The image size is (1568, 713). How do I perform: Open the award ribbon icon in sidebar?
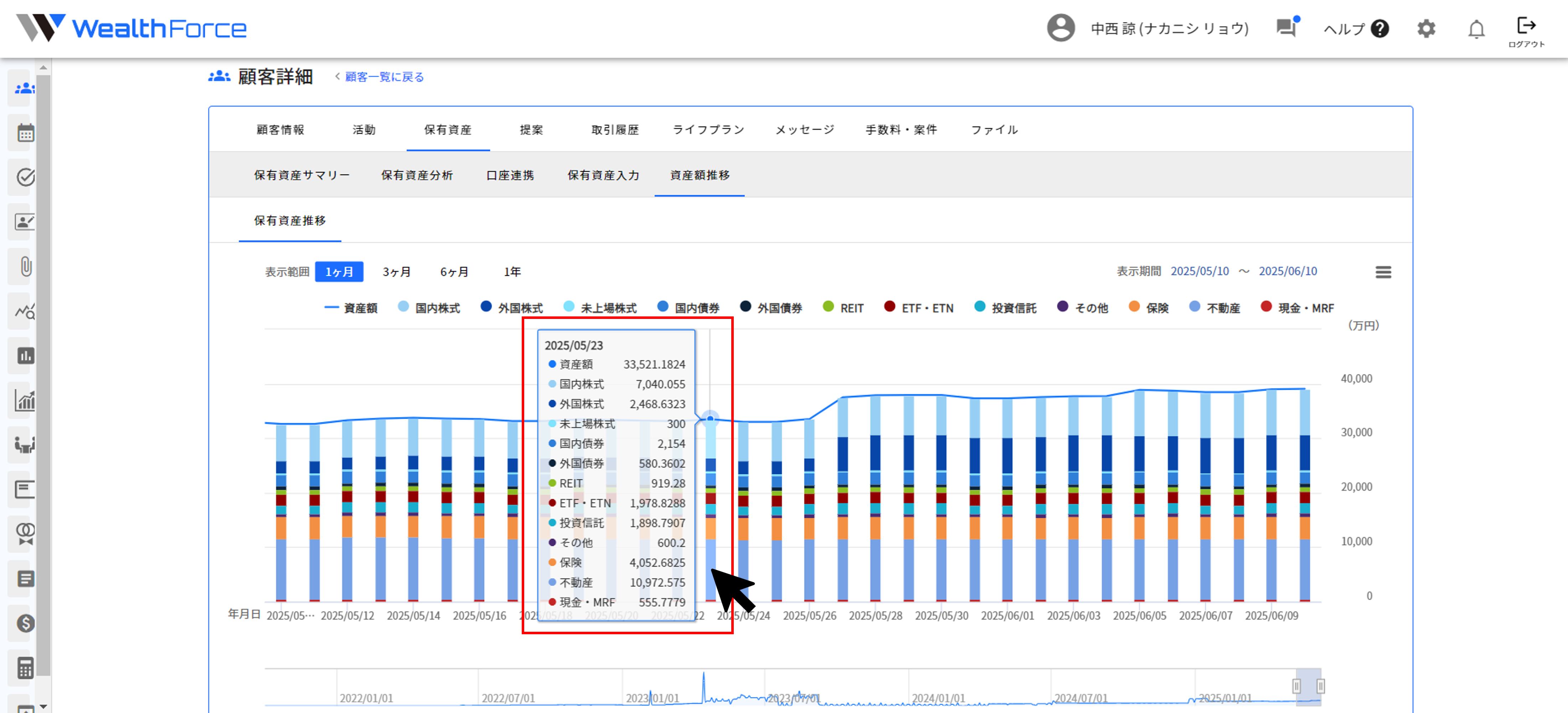[25, 534]
